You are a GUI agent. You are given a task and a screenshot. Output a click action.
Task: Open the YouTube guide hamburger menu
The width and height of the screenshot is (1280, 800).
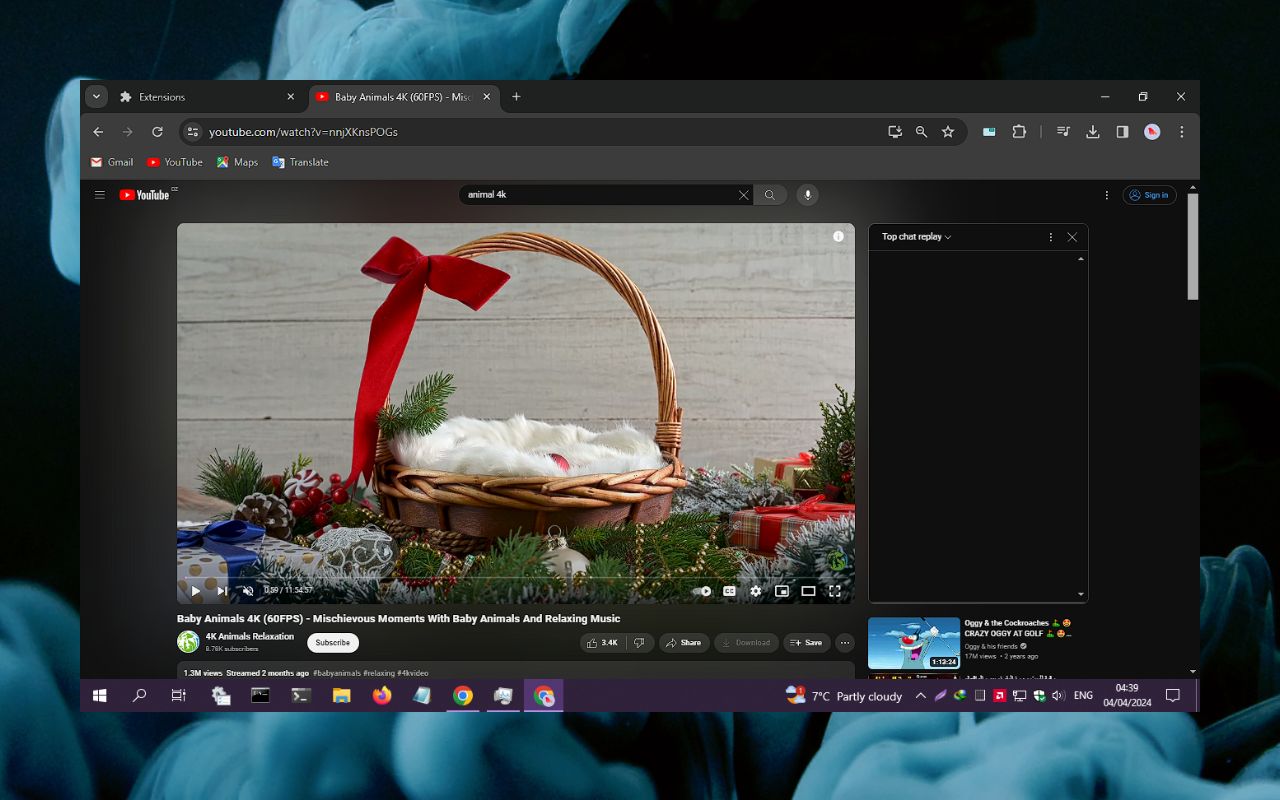[99, 195]
